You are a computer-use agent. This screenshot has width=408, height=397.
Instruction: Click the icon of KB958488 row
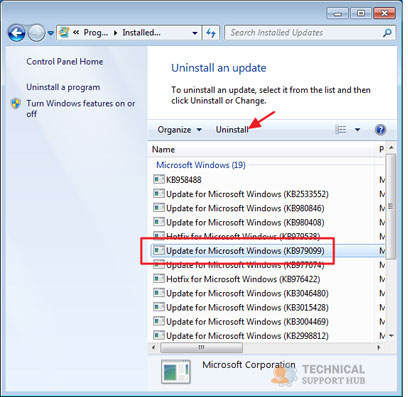tap(159, 179)
